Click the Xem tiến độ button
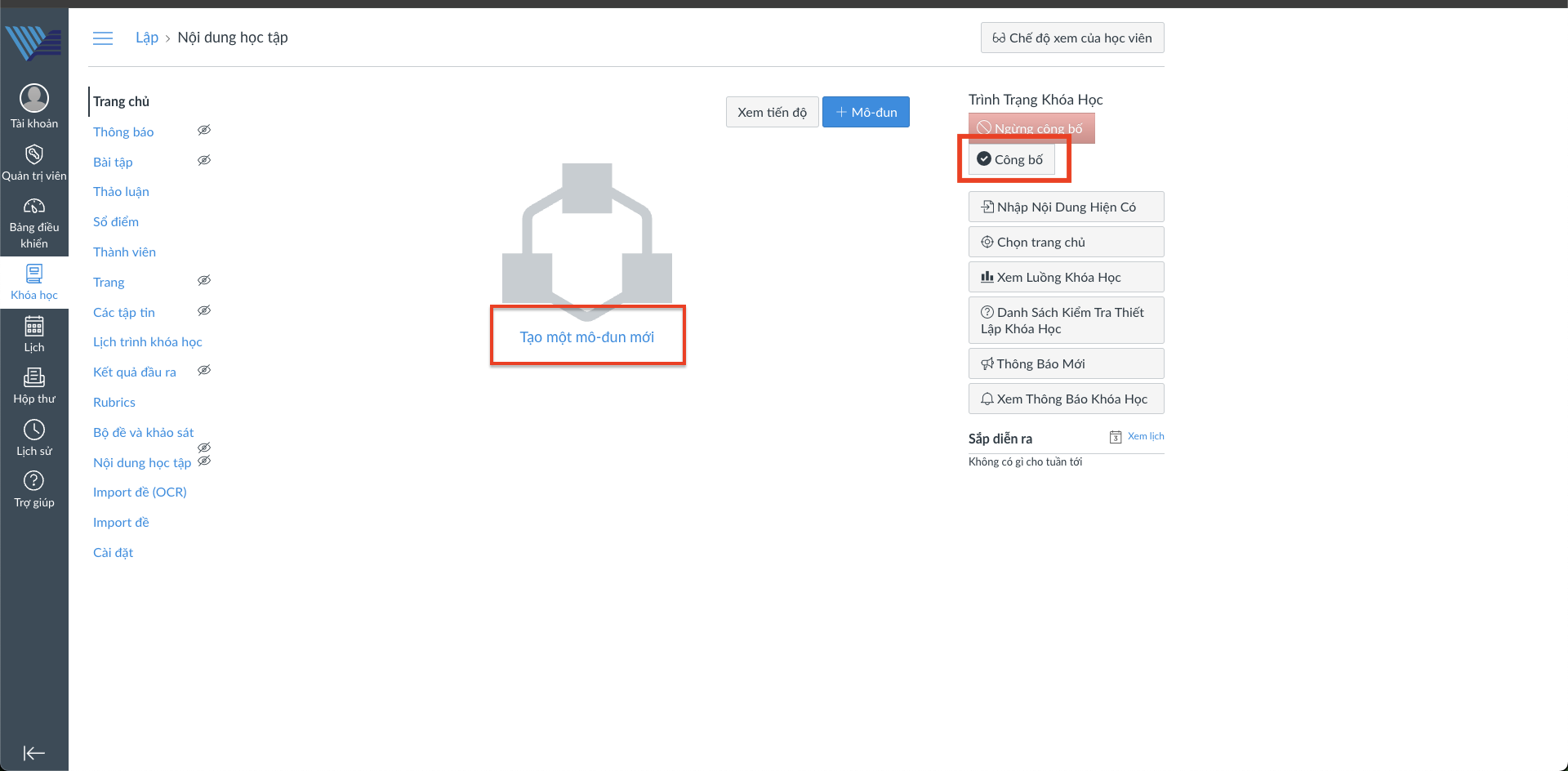This screenshot has width=1568, height=771. [772, 112]
